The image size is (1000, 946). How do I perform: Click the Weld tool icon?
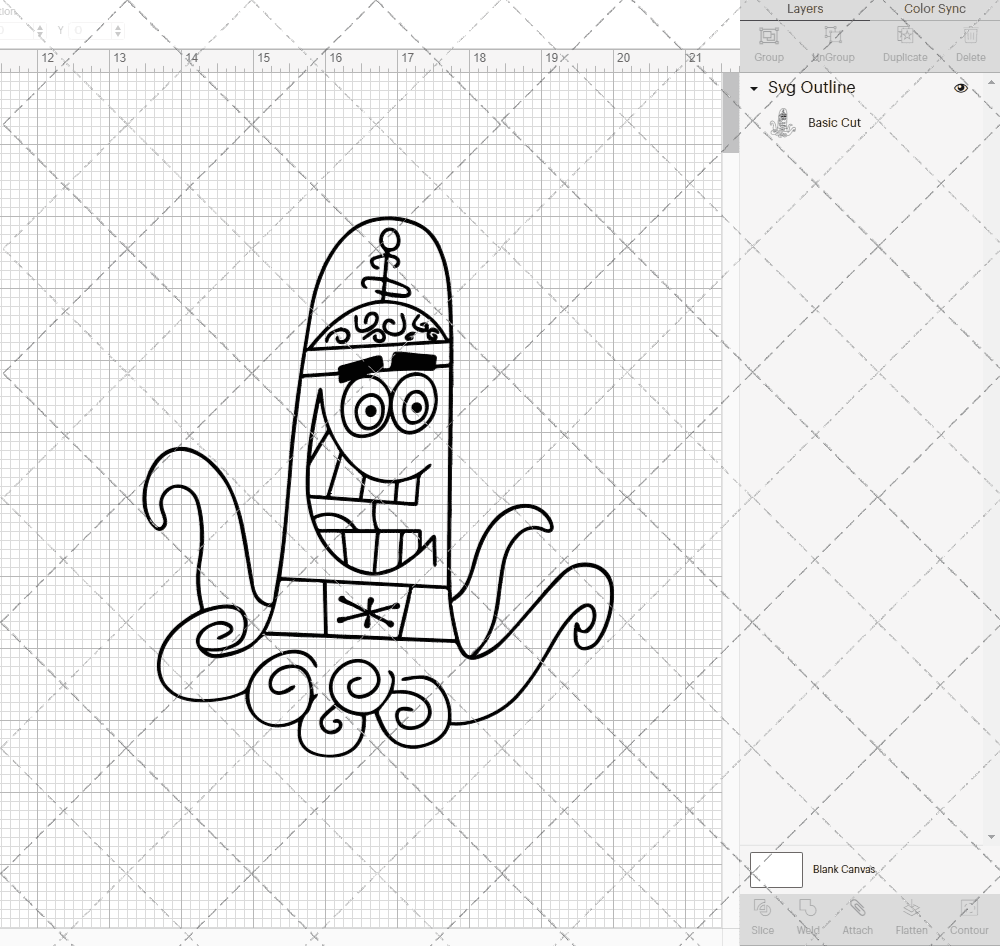pyautogui.click(x=807, y=908)
